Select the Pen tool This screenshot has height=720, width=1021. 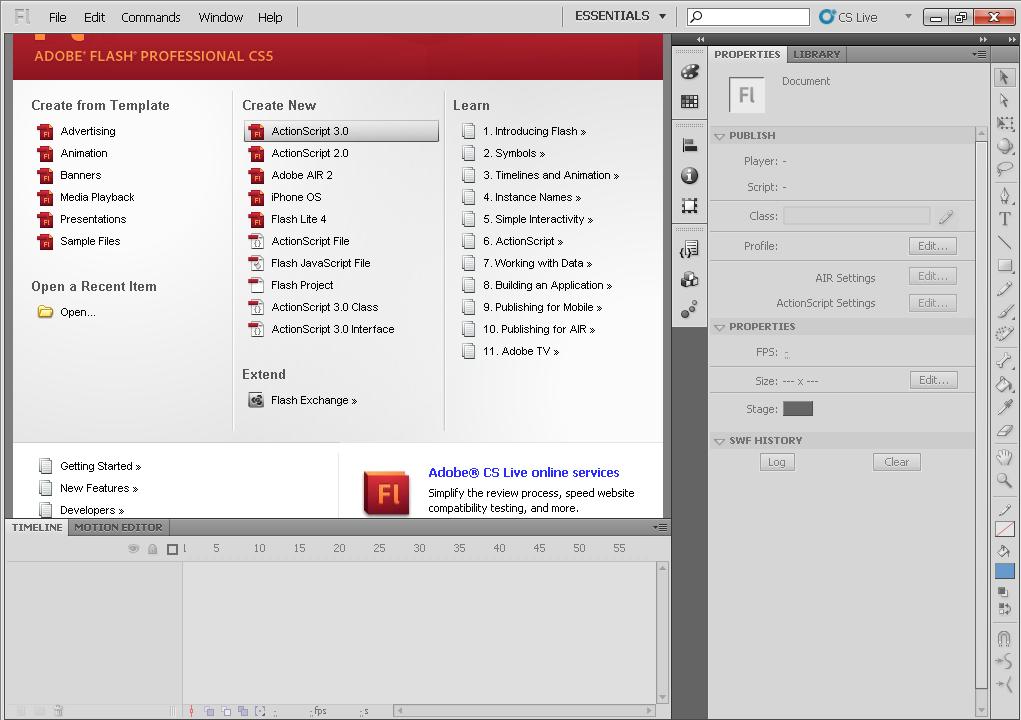(x=1005, y=196)
